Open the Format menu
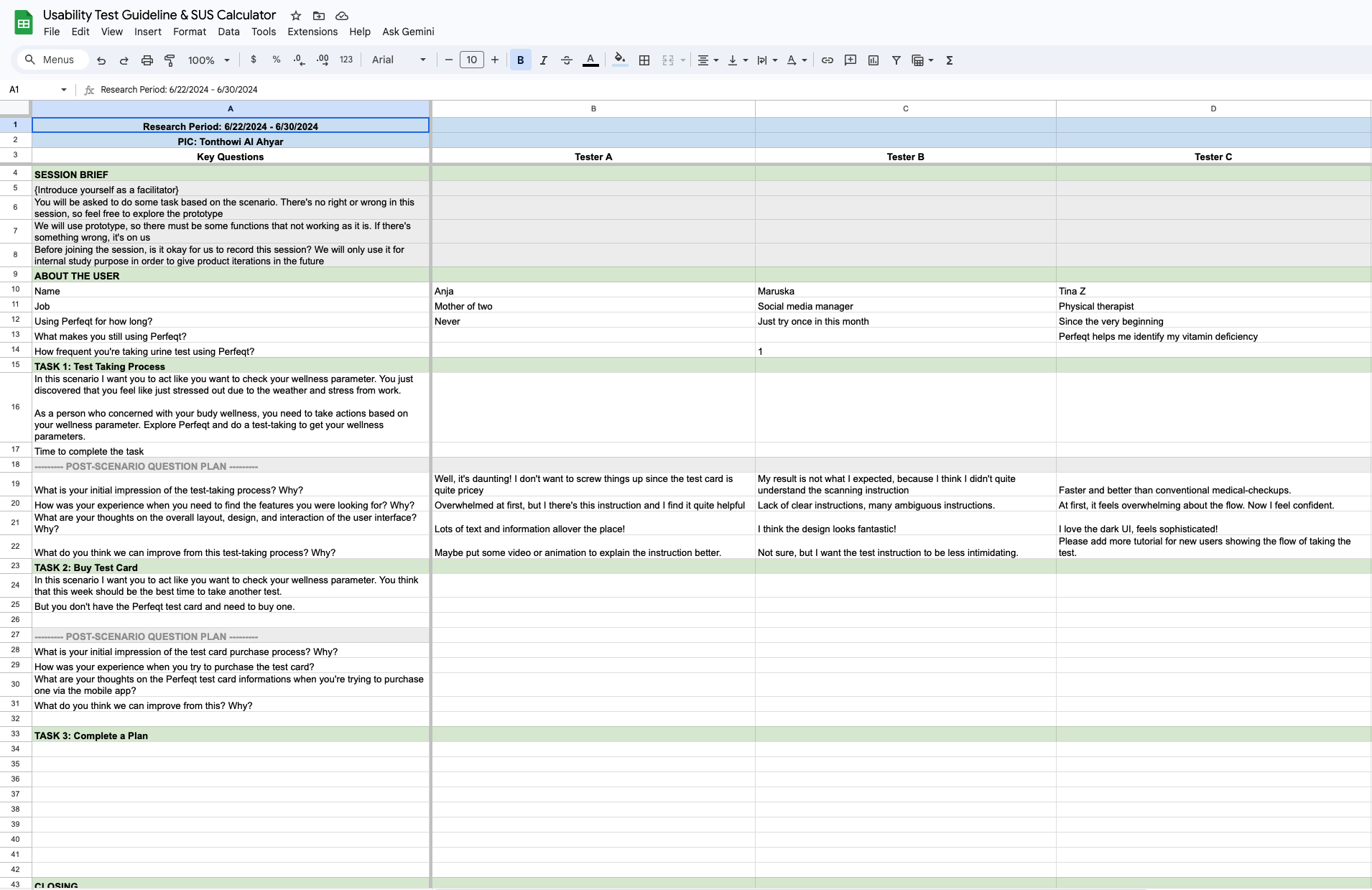The height and width of the screenshot is (890, 1372). [x=190, y=32]
